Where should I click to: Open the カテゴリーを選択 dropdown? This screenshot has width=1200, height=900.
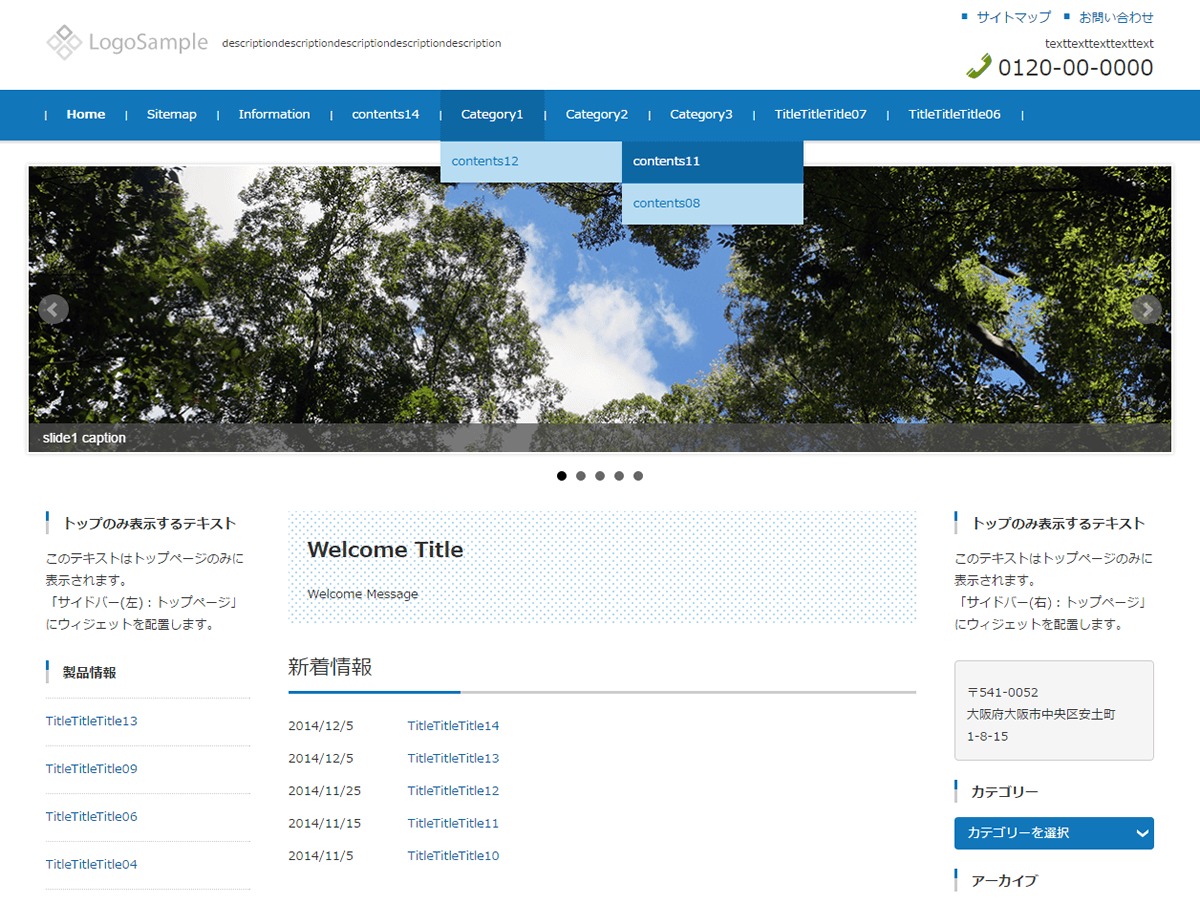[1054, 833]
